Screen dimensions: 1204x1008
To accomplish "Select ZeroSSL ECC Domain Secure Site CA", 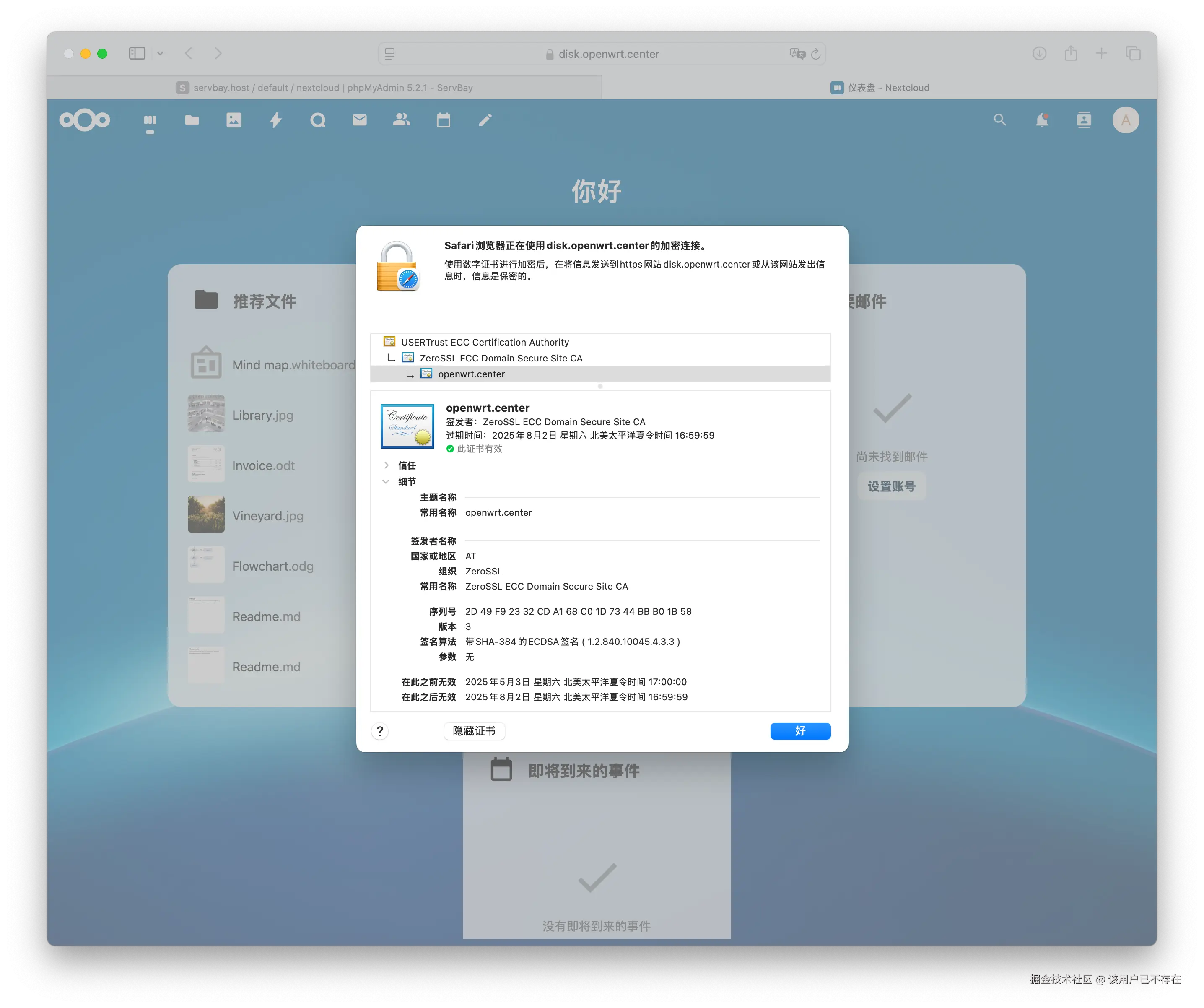I will 501,359.
